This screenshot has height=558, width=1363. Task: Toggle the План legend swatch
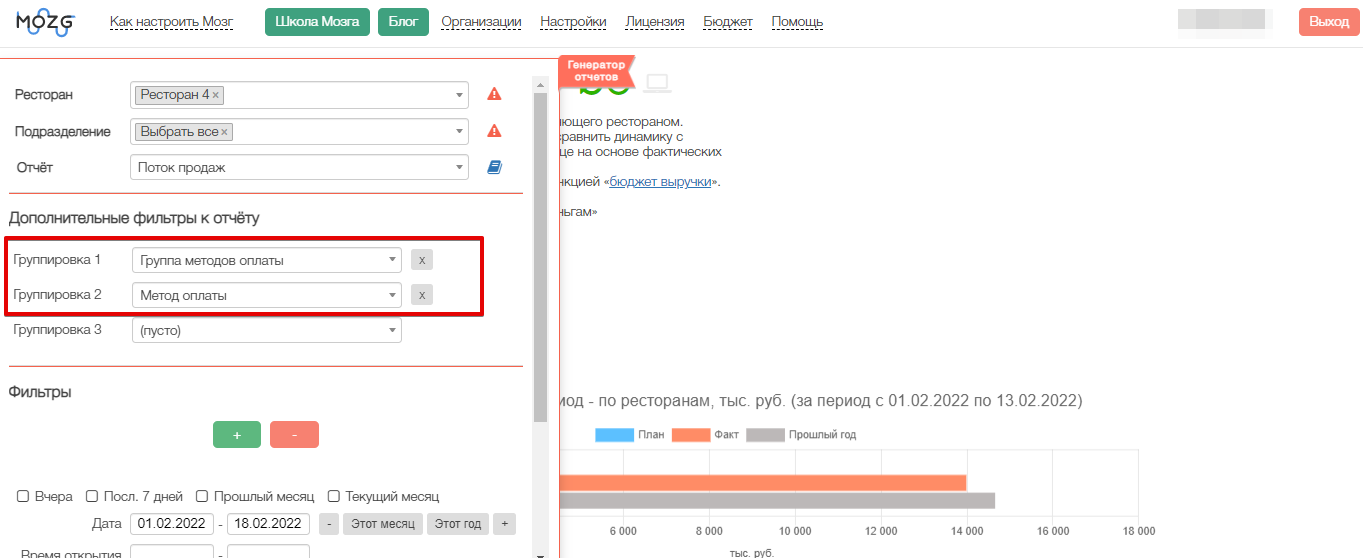point(614,435)
